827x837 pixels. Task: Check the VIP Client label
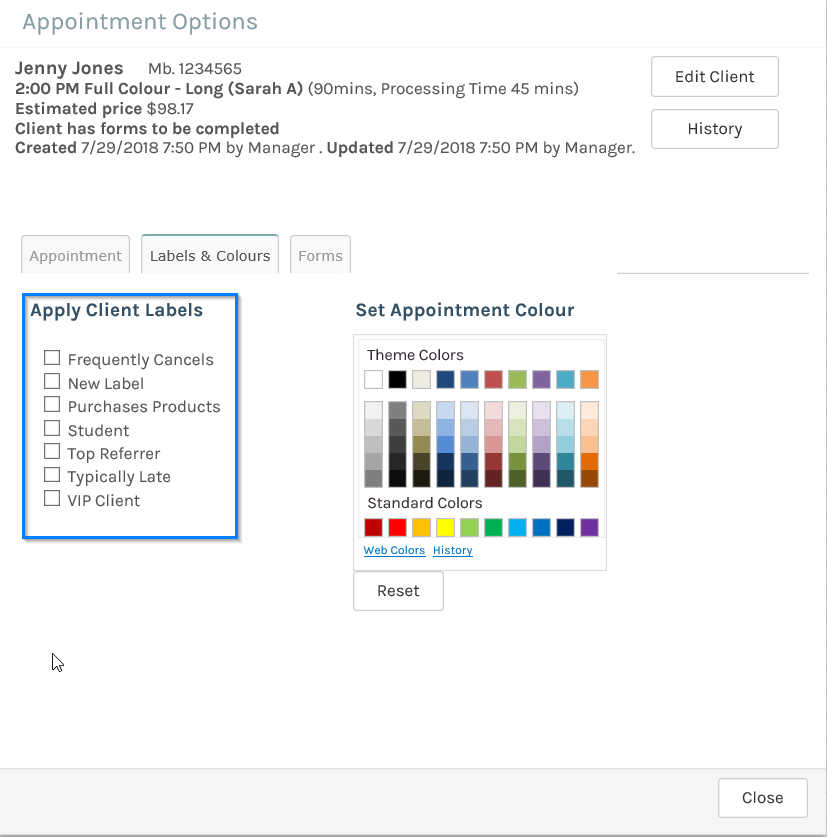coord(52,497)
